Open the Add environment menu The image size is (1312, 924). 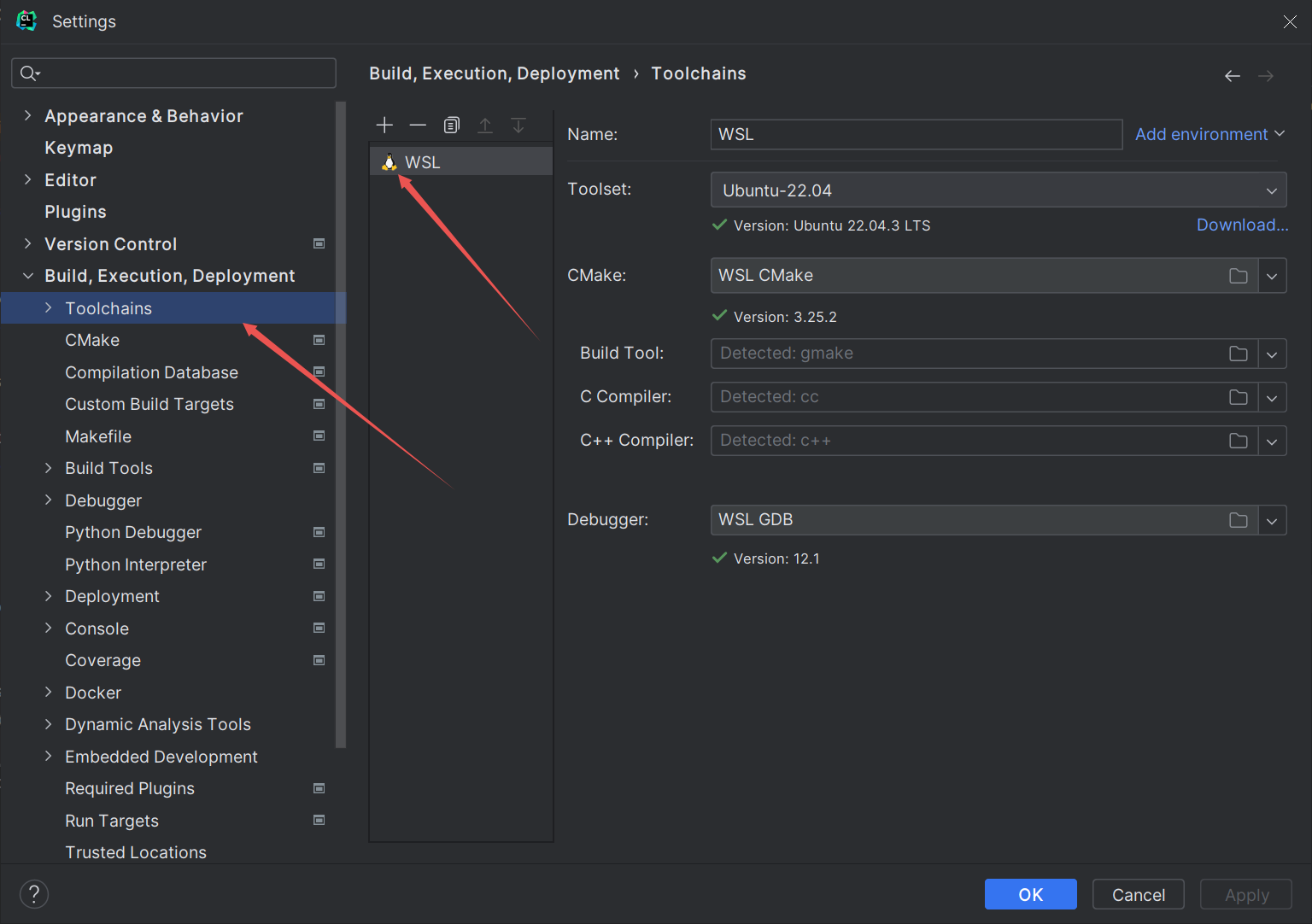point(1209,134)
